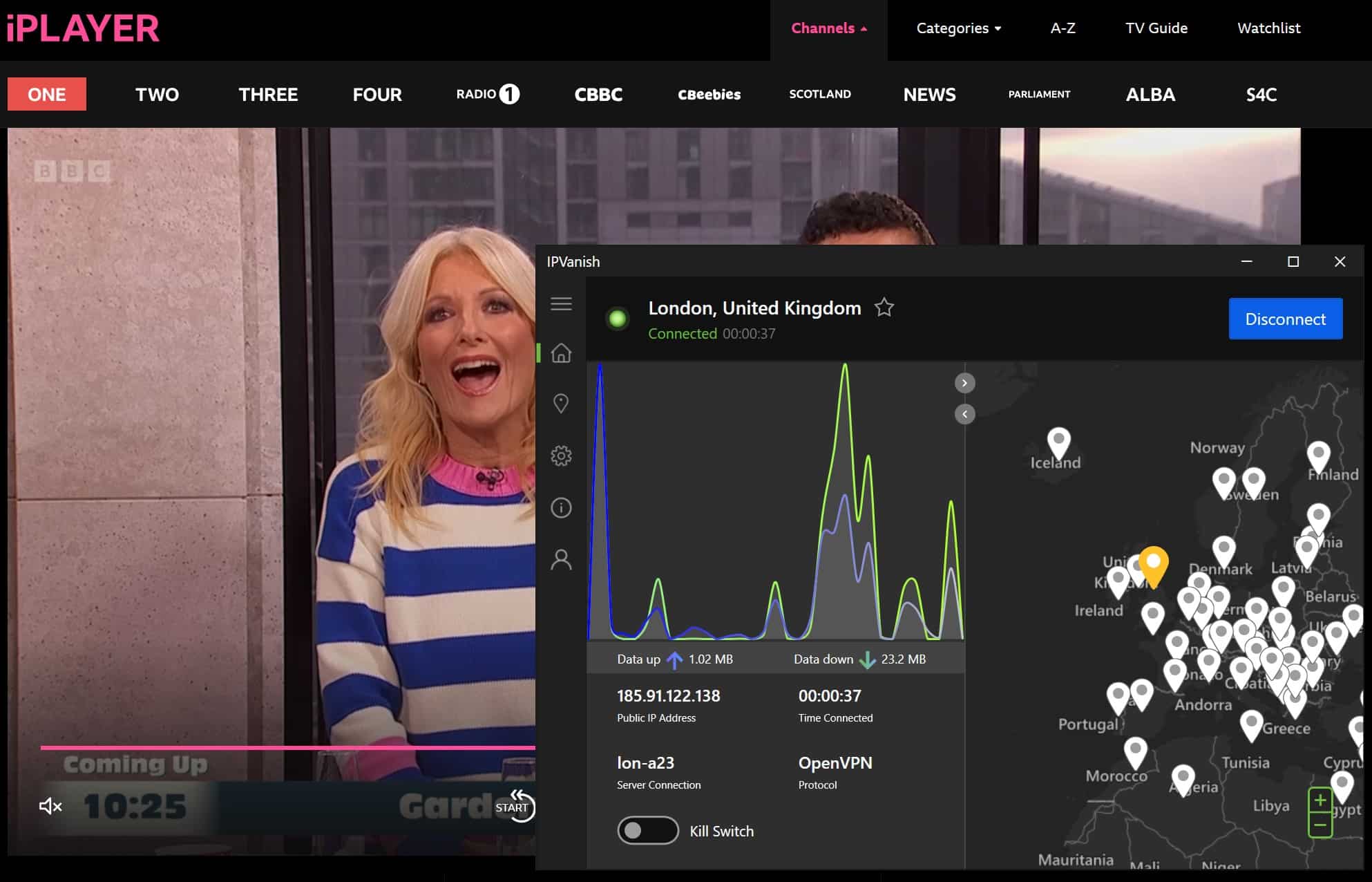The width and height of the screenshot is (1372, 882).
Task: Select BBC NEWS channel
Action: (x=930, y=94)
